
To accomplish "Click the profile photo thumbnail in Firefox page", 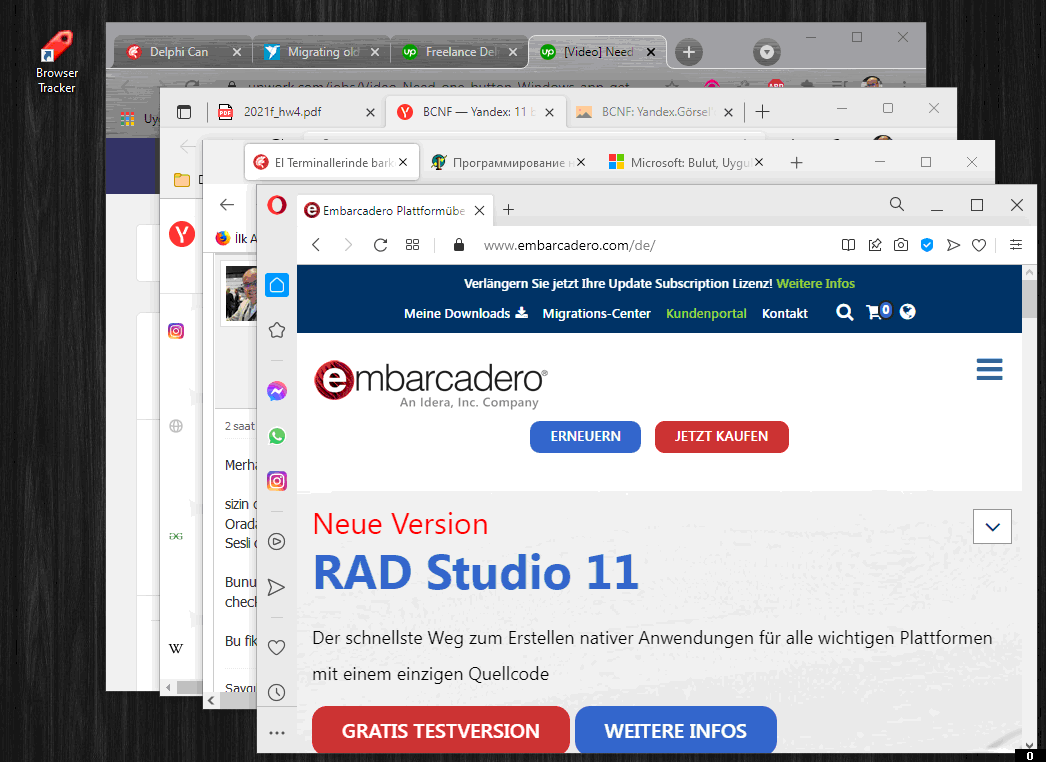I will pos(241,293).
